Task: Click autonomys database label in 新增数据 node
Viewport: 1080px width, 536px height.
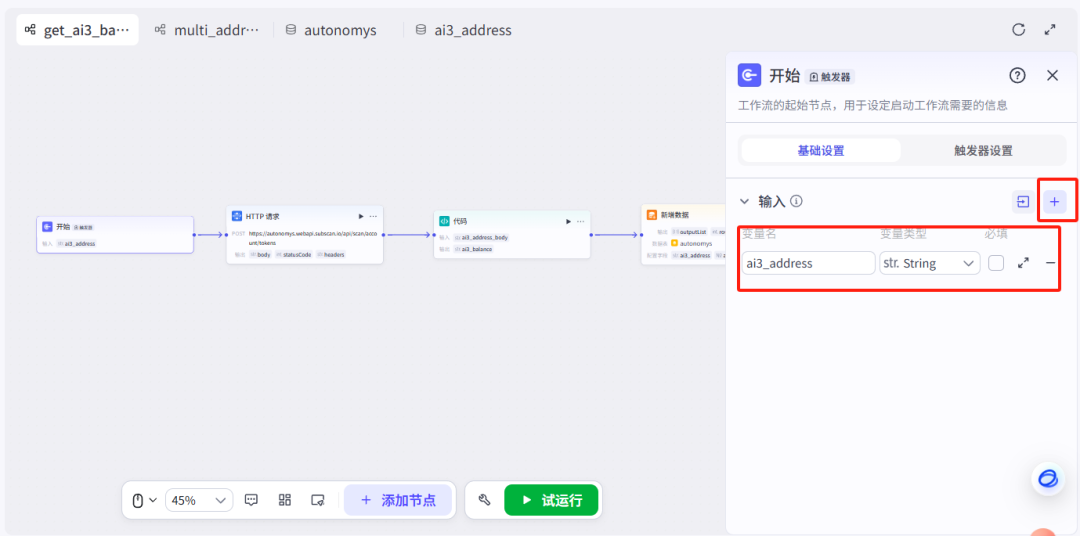Action: tap(697, 243)
